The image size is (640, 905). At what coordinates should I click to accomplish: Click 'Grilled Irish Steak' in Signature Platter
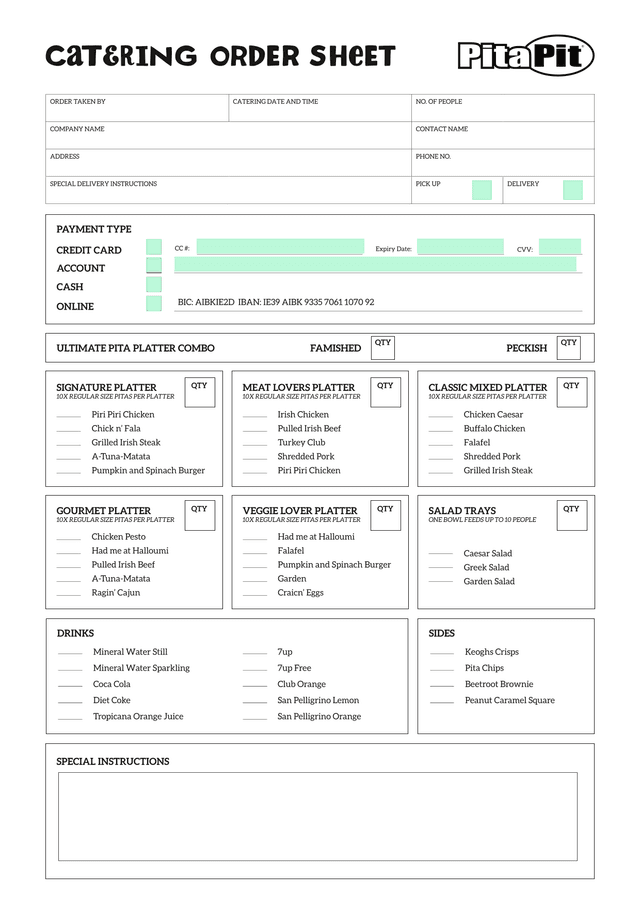[x=126, y=442]
